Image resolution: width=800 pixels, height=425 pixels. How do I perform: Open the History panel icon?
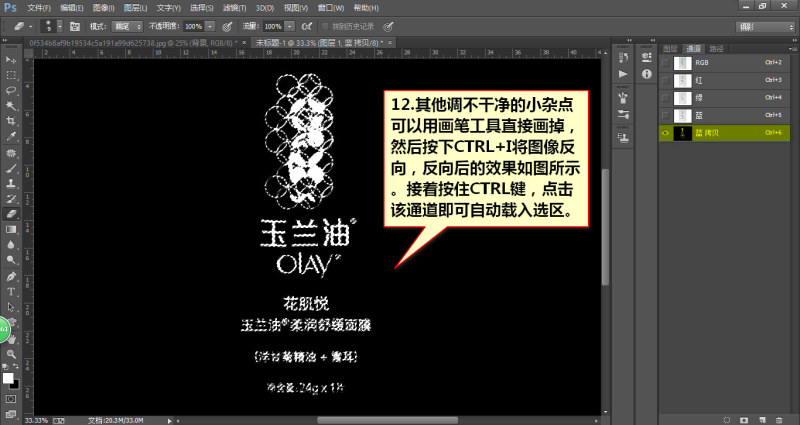622,57
